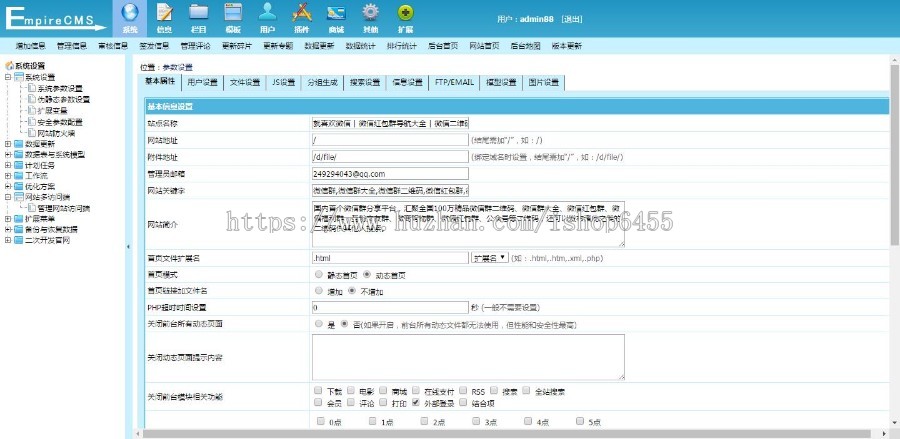Switch to the JS设置 tab

click(284, 83)
